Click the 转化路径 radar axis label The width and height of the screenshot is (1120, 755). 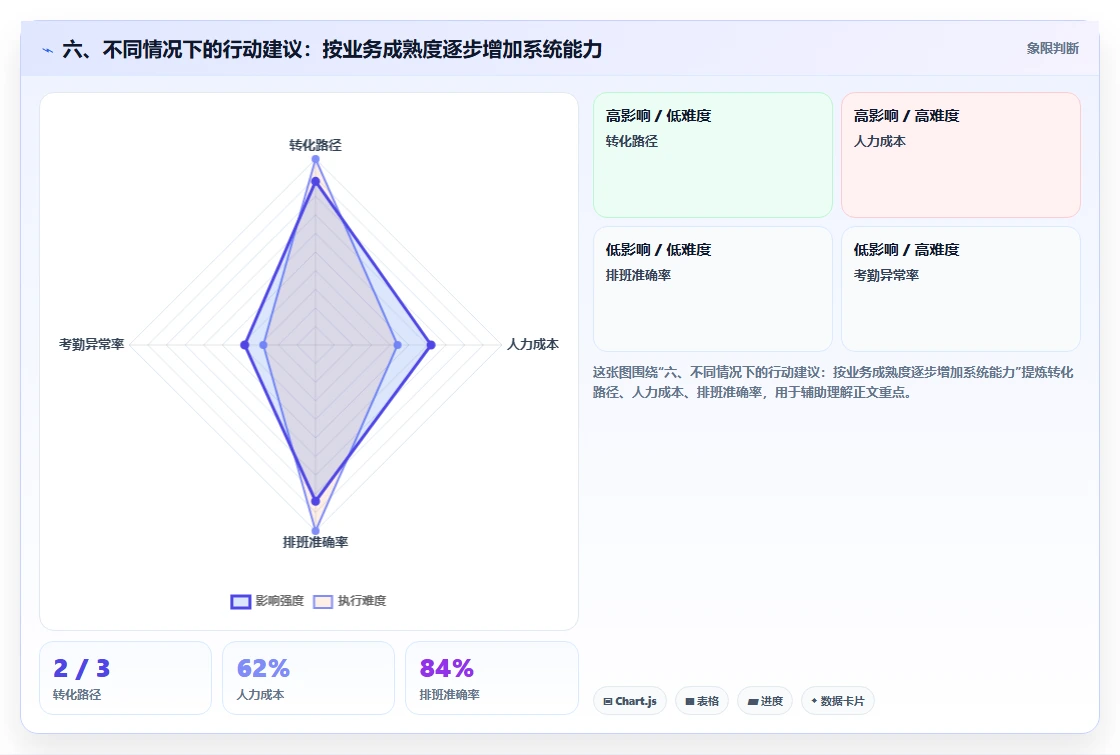tap(315, 145)
